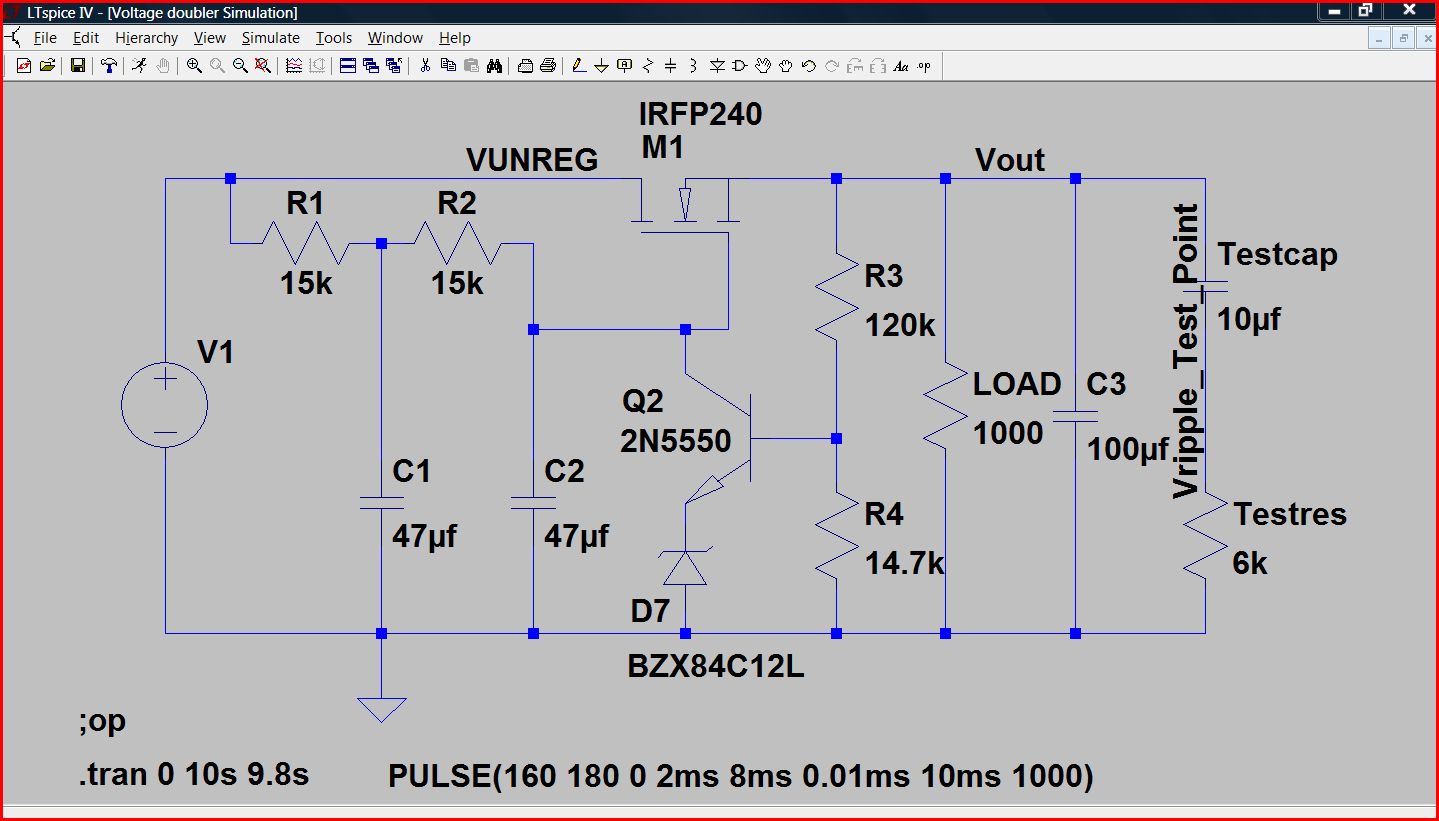Create a new schematic with toolbar icon

[24, 66]
